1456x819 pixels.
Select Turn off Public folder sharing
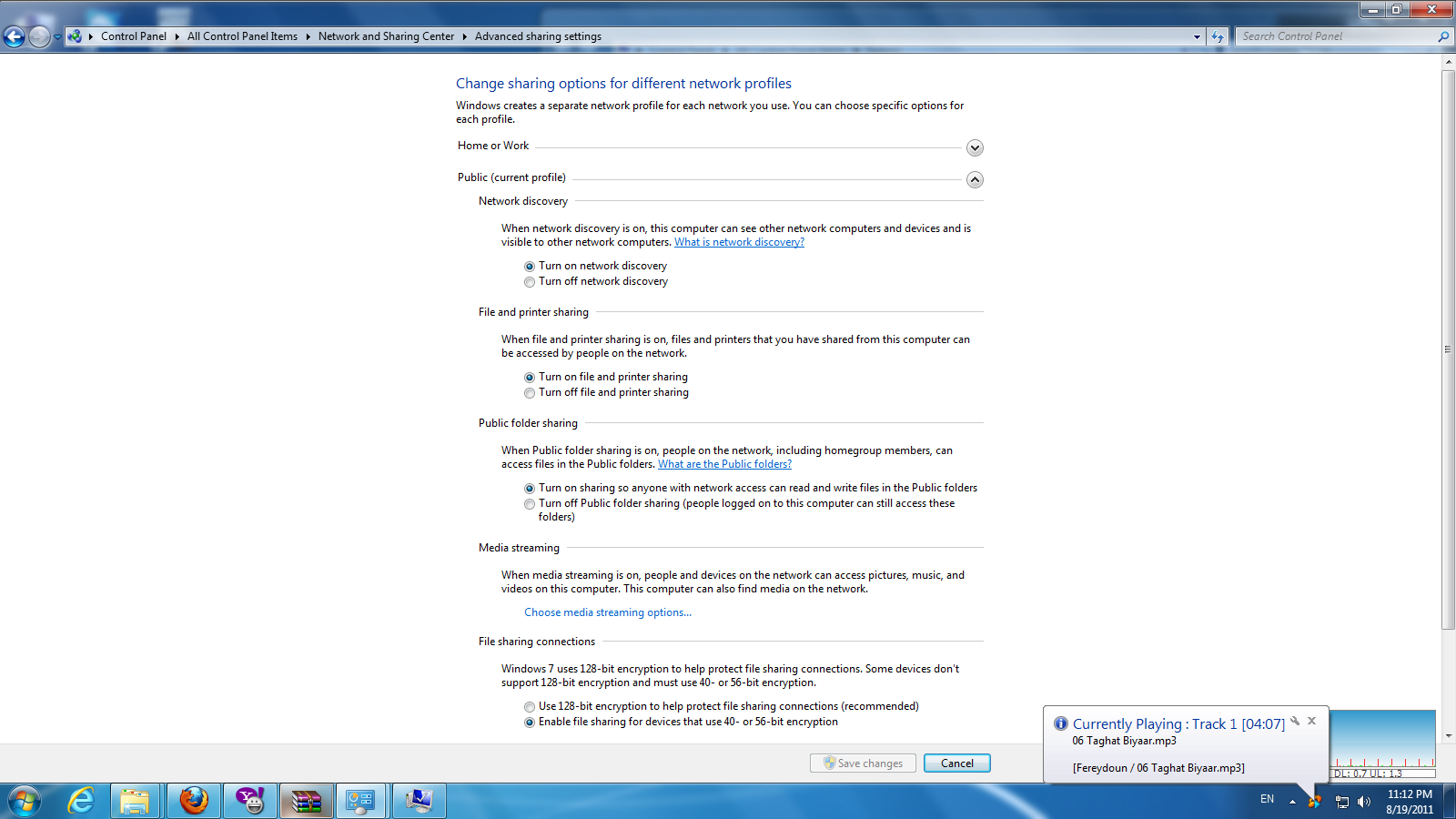tap(530, 504)
